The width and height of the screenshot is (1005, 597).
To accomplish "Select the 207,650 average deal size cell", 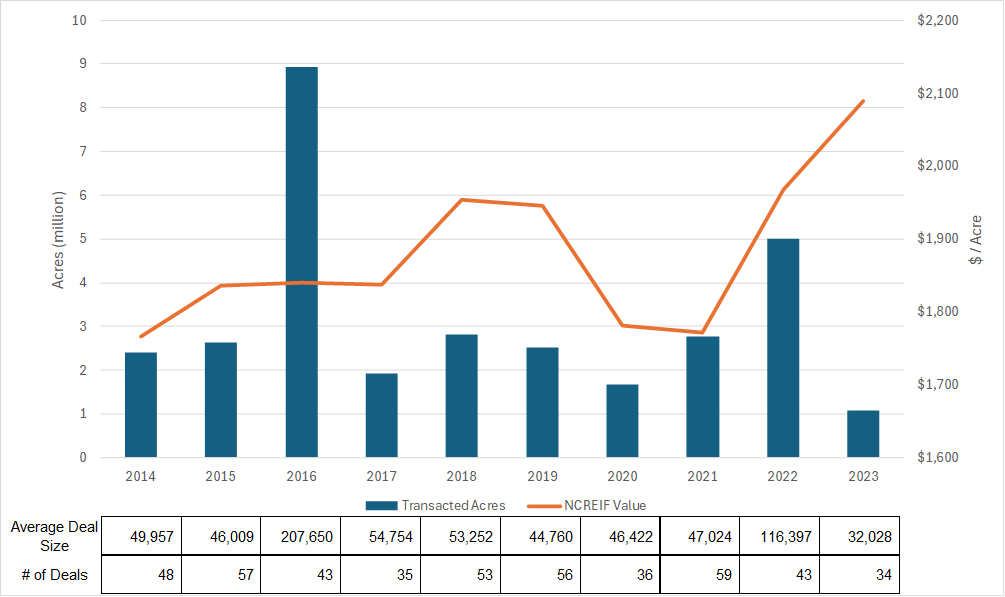I will [301, 537].
